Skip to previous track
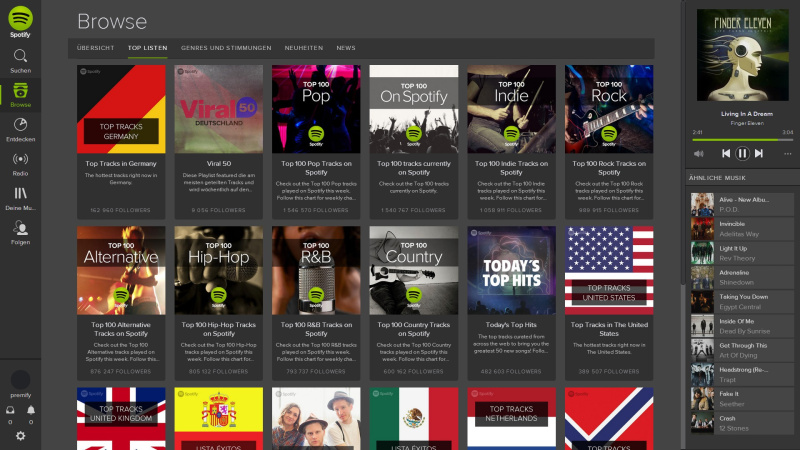The width and height of the screenshot is (800, 450). (726, 154)
